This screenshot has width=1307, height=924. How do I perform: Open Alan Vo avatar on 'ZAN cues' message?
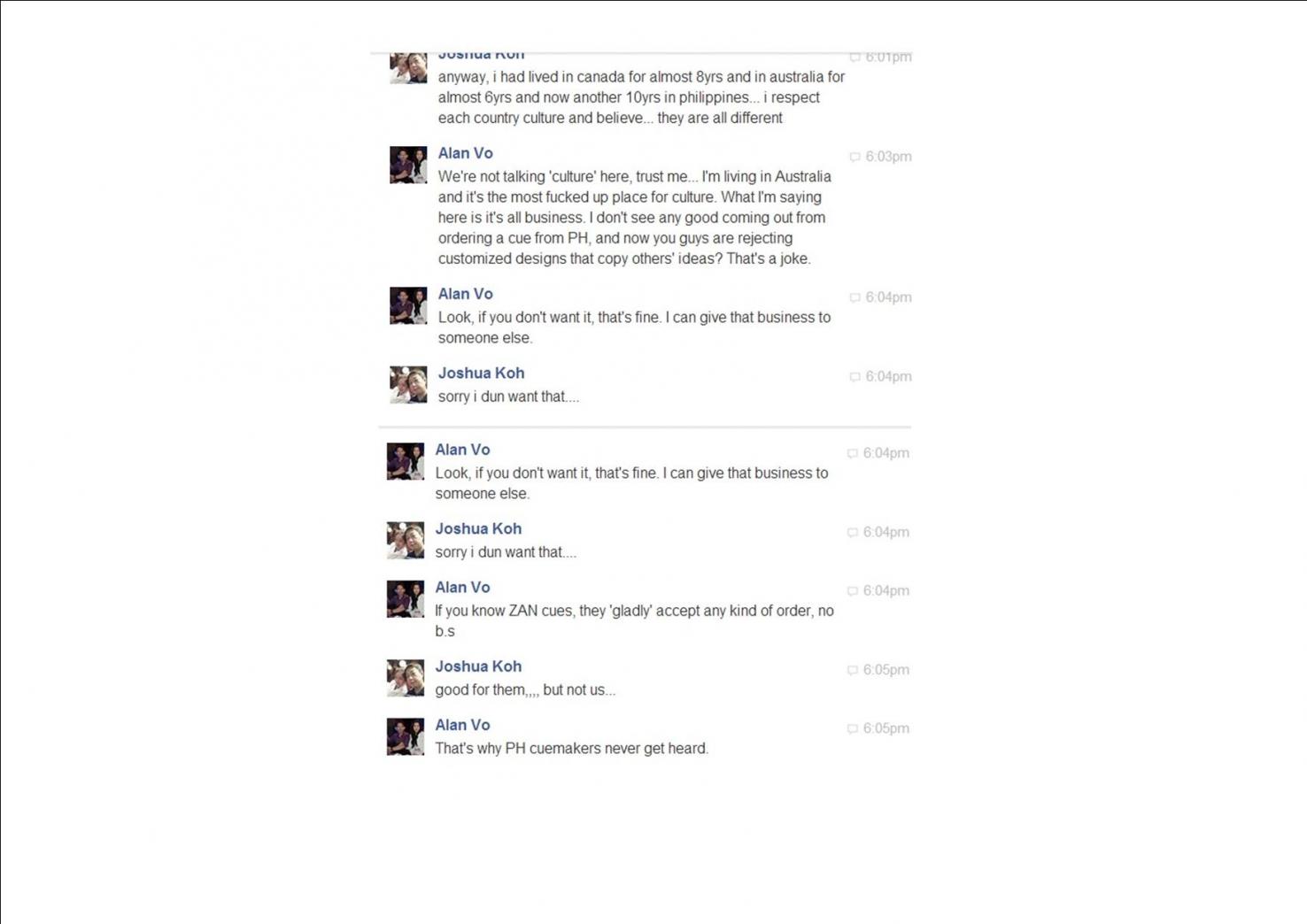point(406,598)
